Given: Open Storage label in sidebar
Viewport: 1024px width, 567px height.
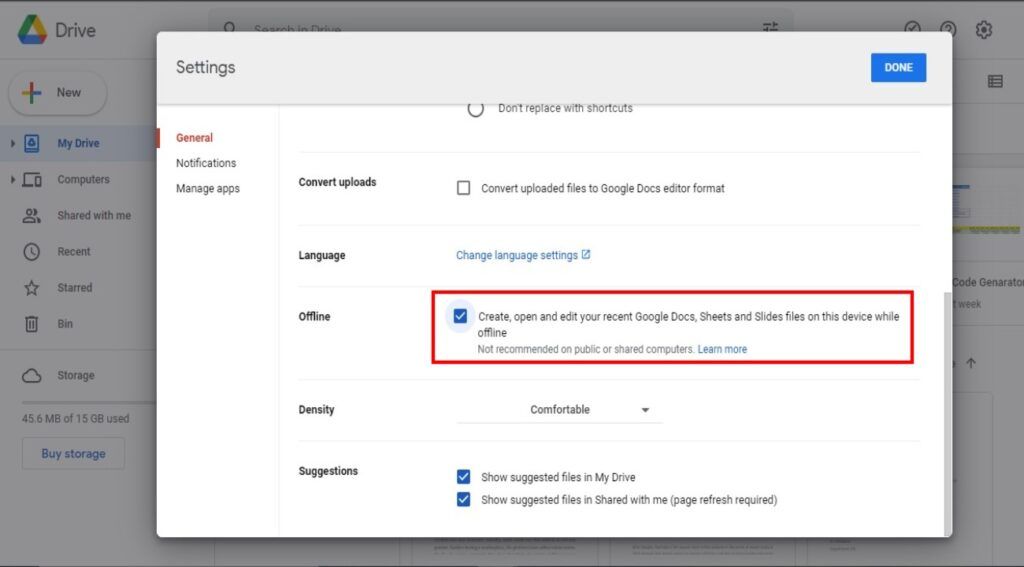Looking at the screenshot, I should (76, 376).
